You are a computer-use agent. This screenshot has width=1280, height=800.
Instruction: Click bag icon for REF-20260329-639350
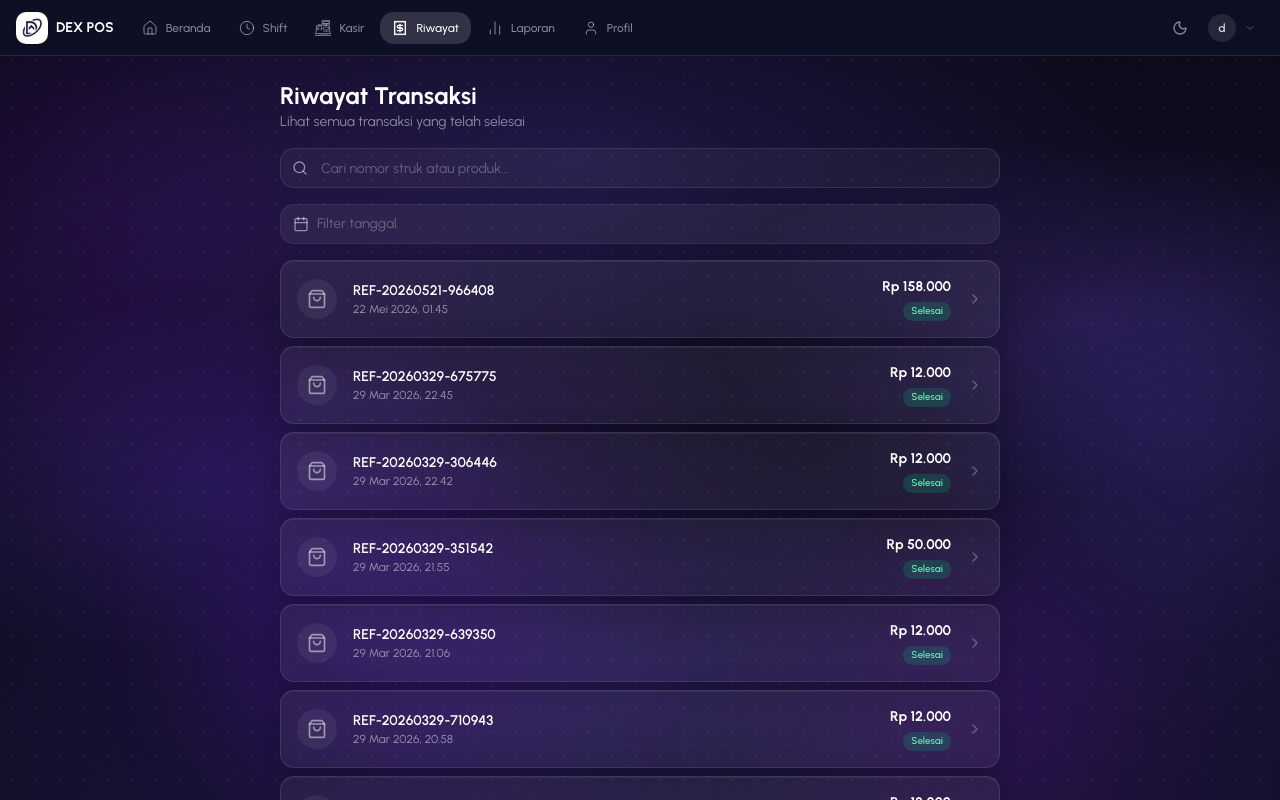pyautogui.click(x=317, y=643)
